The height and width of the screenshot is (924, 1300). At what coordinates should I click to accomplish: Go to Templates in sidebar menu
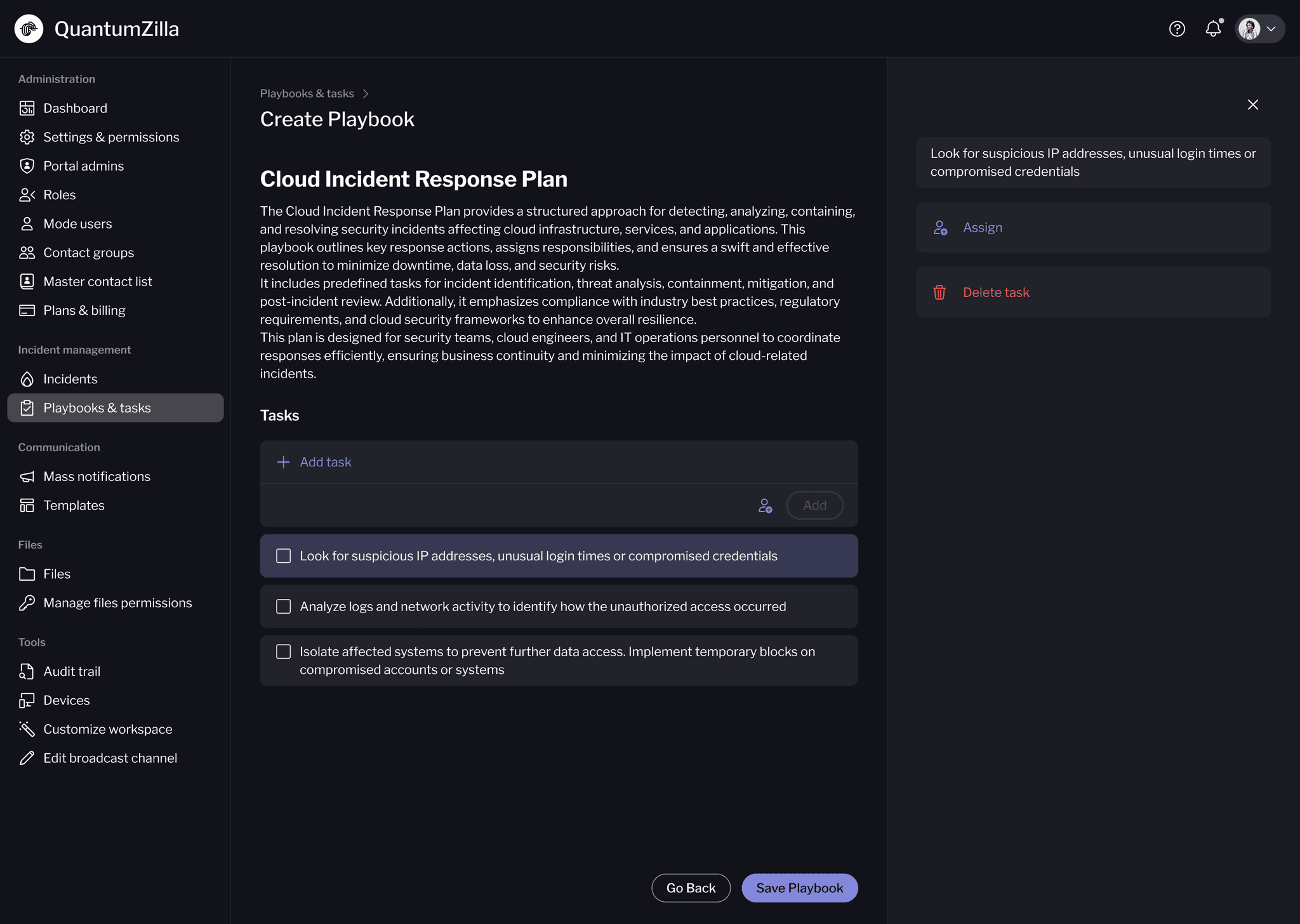pos(74,506)
